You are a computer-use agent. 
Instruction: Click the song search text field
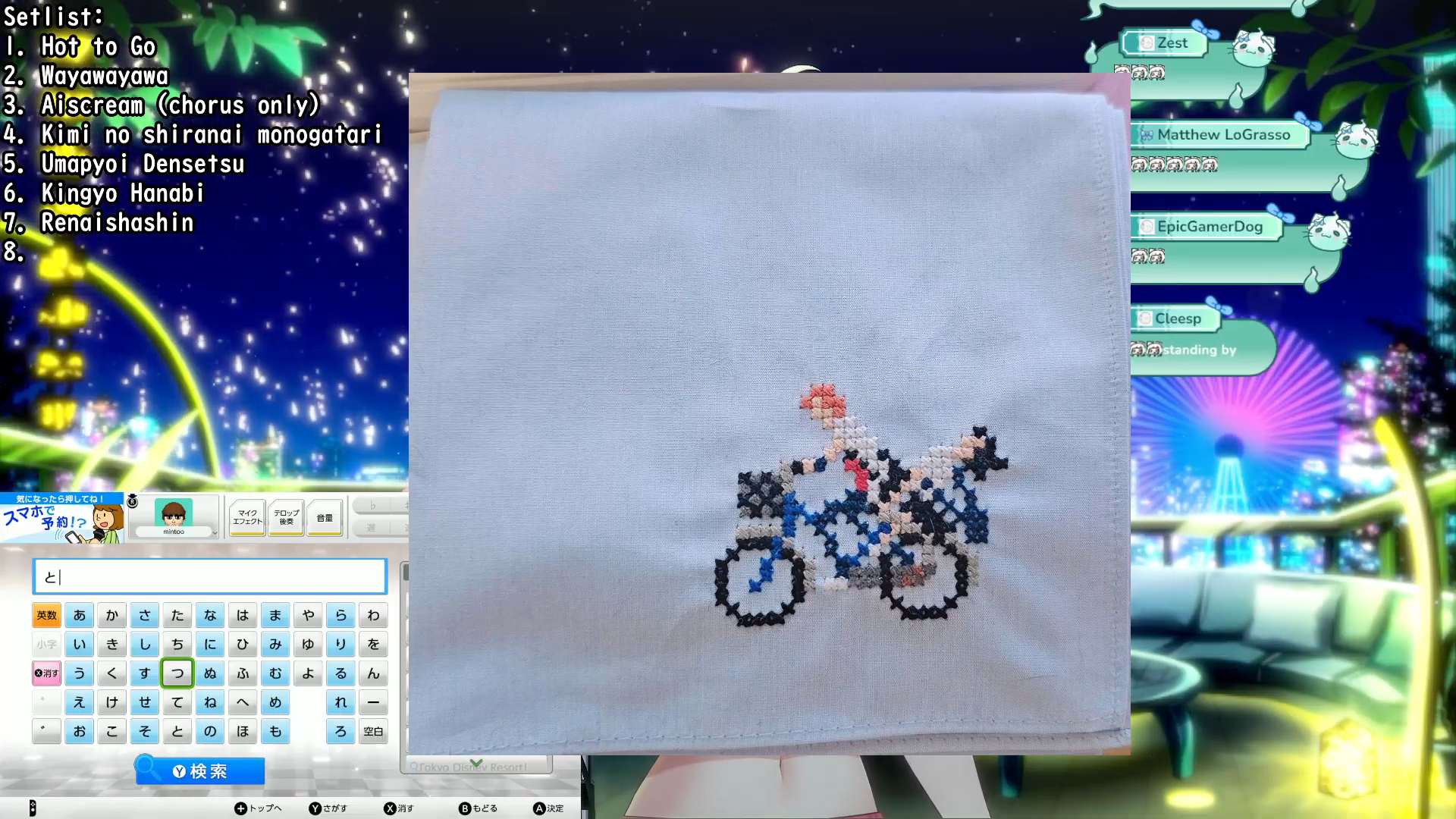click(210, 577)
